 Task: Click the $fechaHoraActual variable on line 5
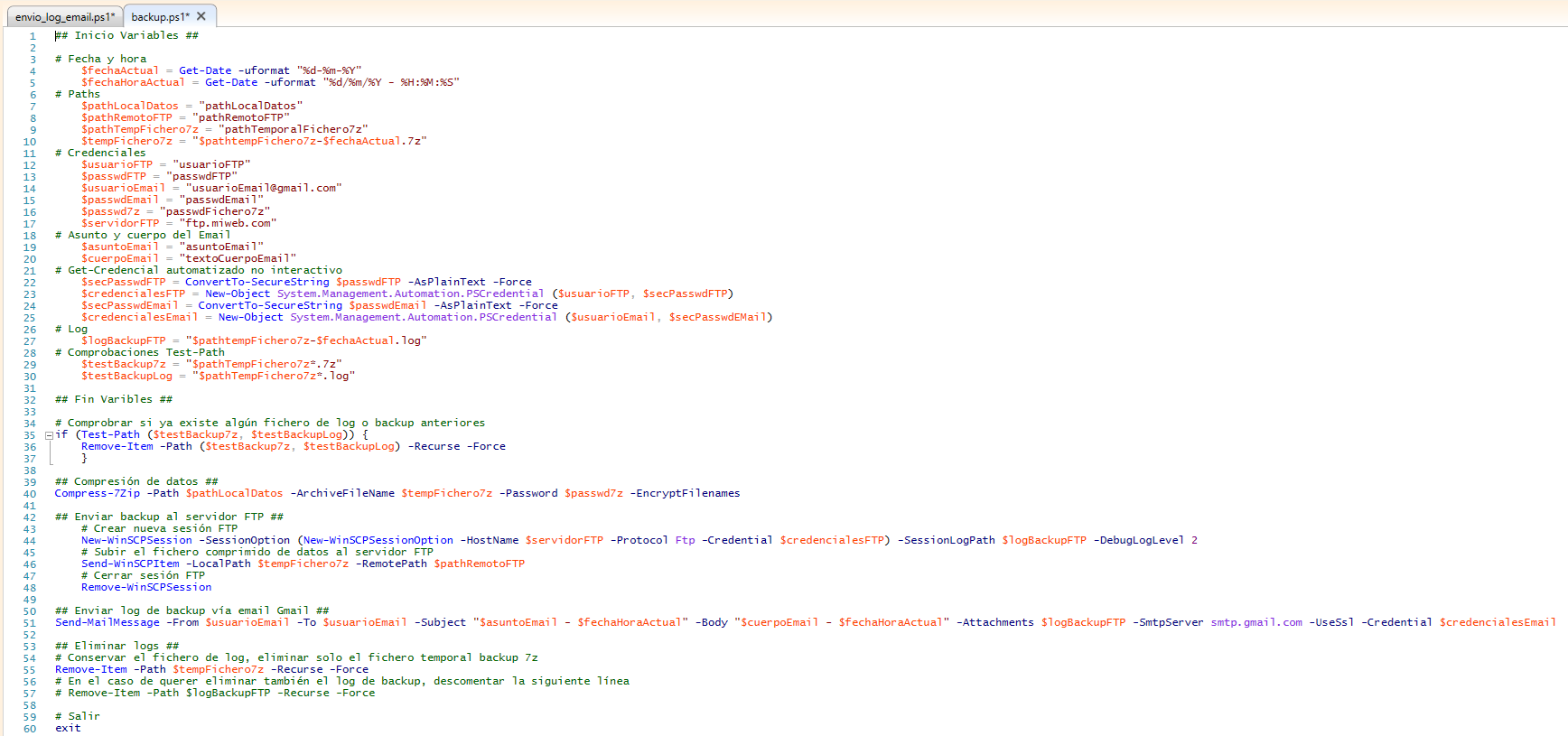[x=133, y=83]
